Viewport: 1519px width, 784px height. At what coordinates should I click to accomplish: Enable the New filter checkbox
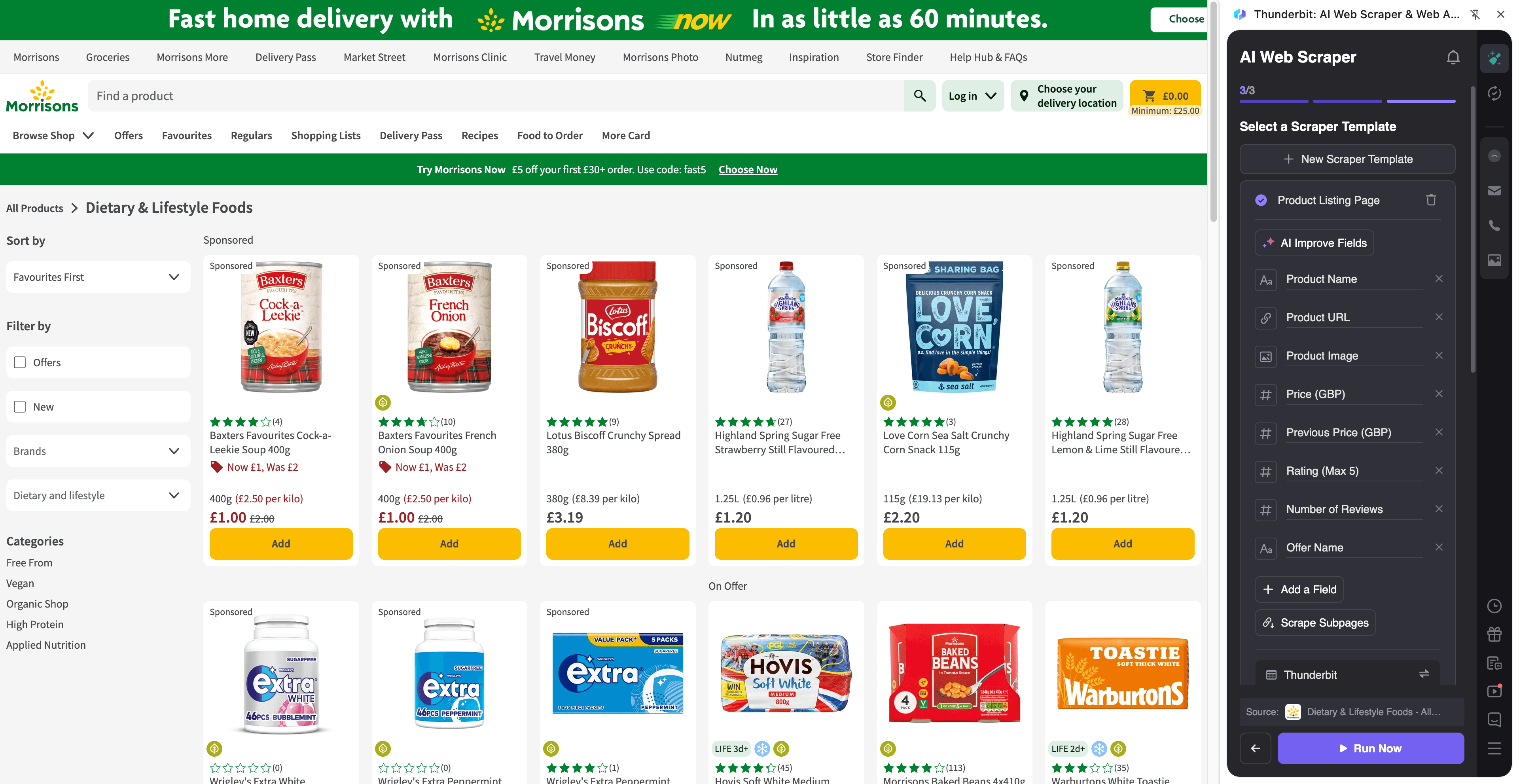pos(20,406)
